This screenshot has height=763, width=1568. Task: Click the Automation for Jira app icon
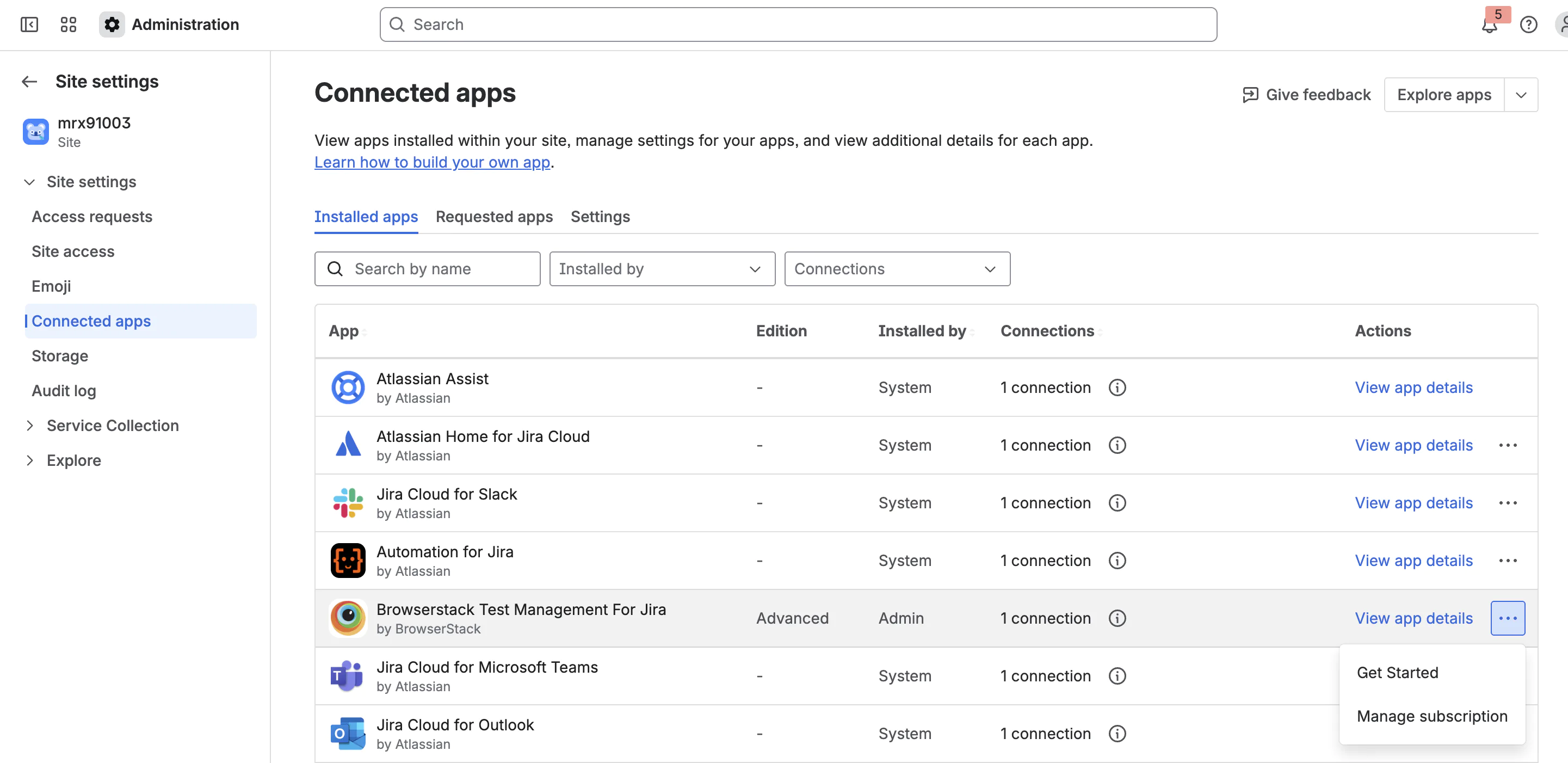[348, 560]
